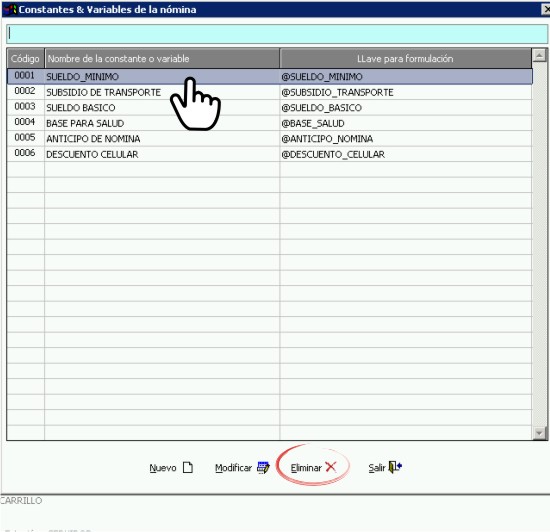Click the LLave para formulación header

[405, 59]
